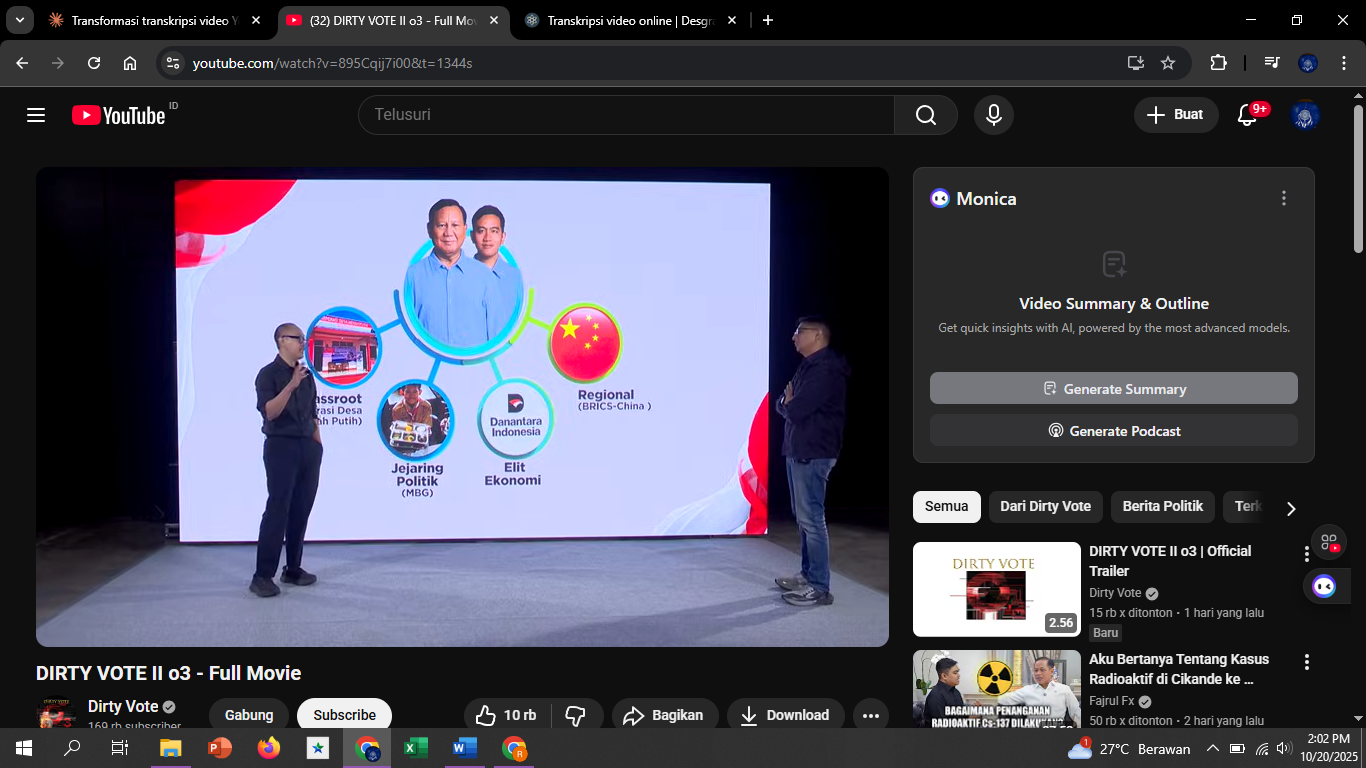Click the Download button

tap(785, 715)
